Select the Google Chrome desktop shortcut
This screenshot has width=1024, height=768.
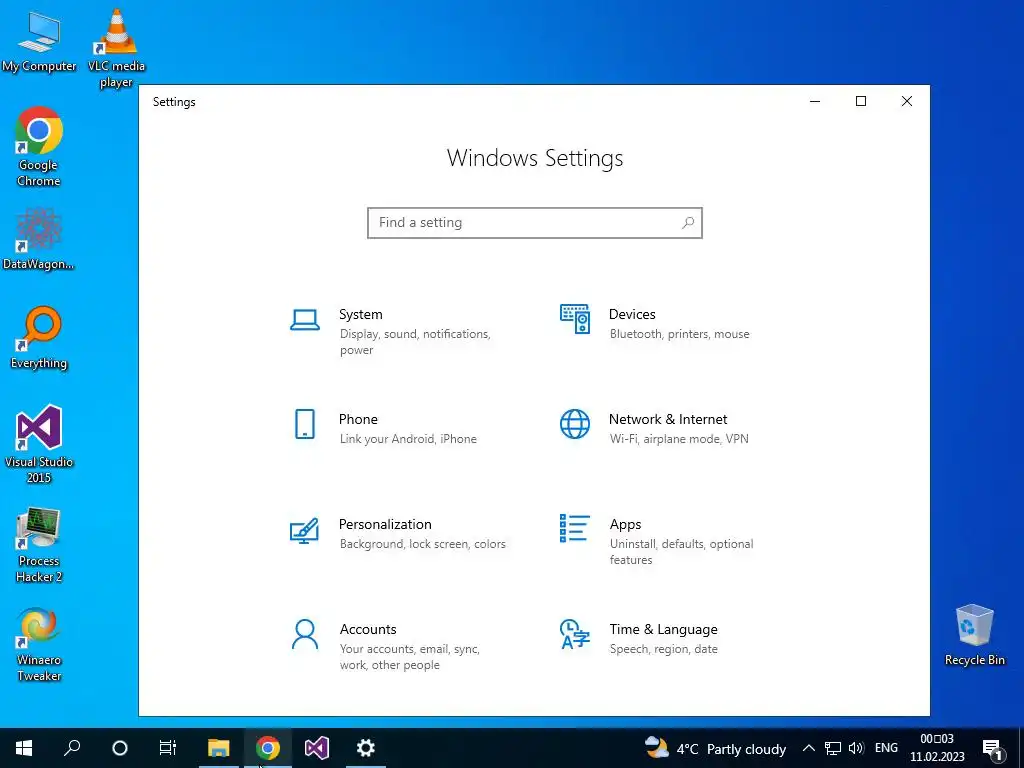click(39, 147)
